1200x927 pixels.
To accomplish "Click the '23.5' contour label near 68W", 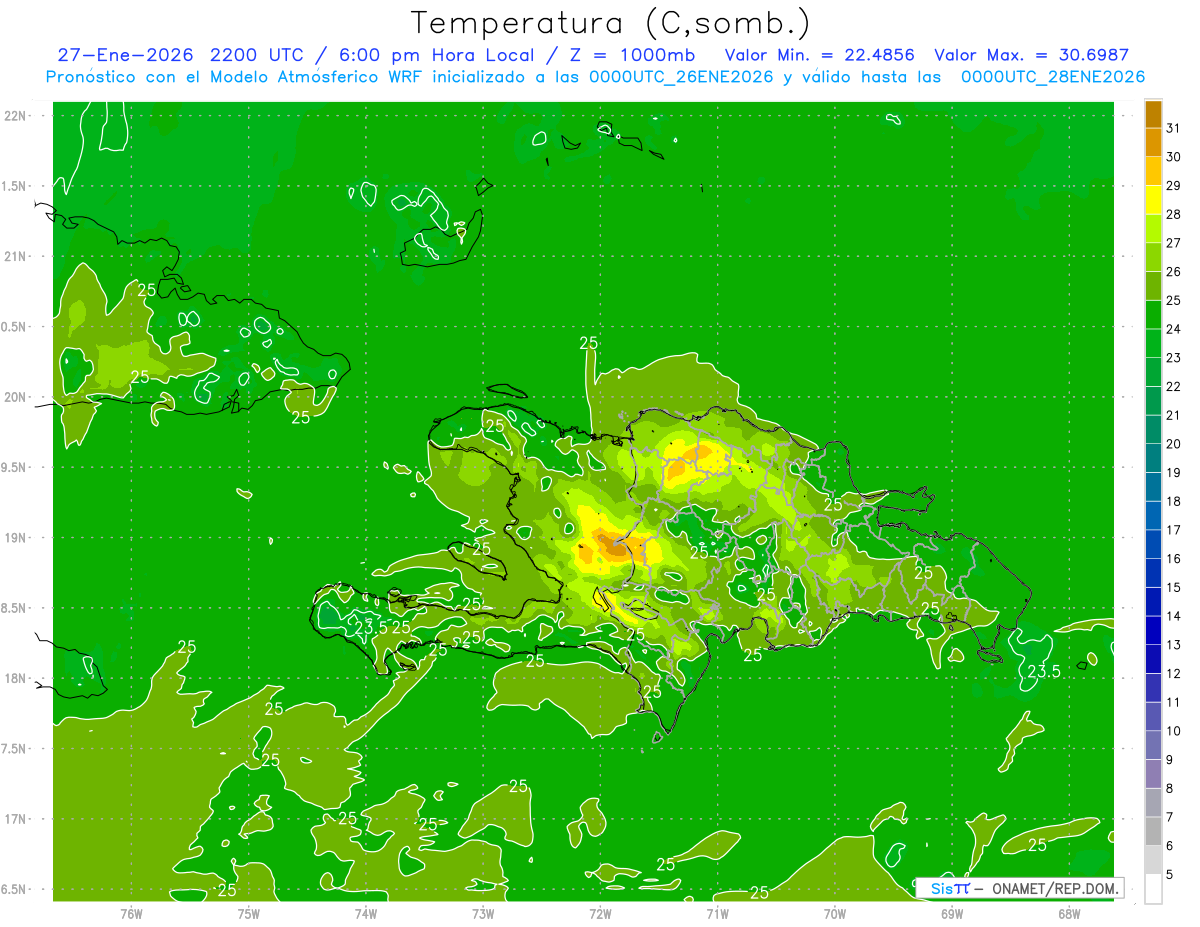I will click(x=1043, y=672).
